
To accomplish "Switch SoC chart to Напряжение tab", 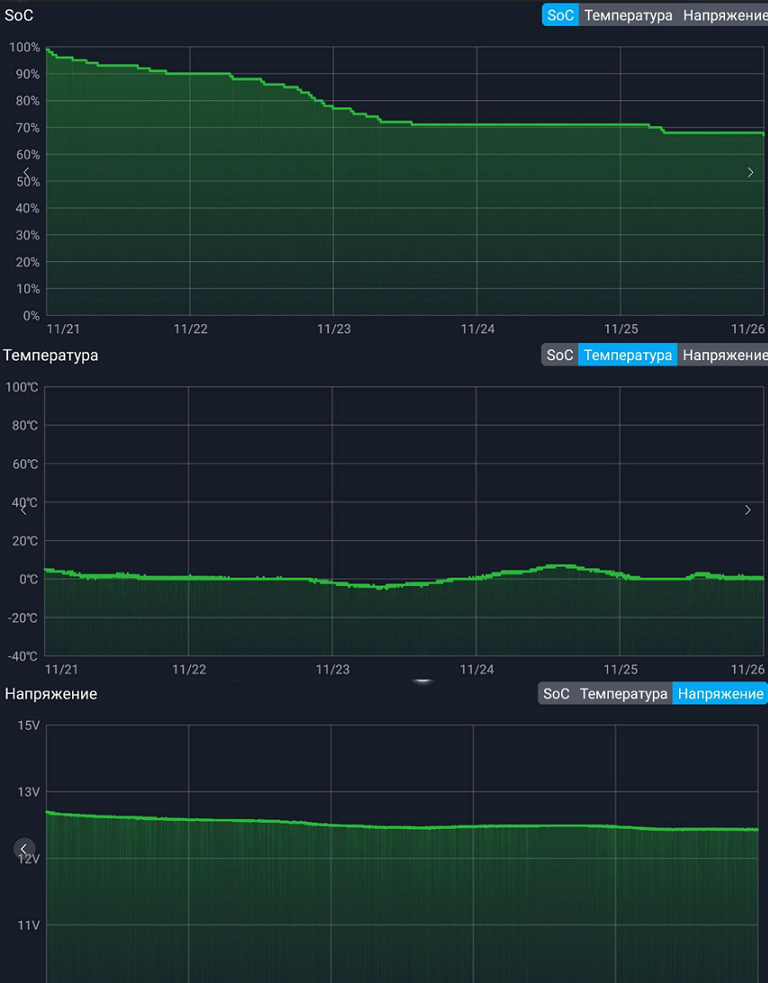I will point(724,16).
